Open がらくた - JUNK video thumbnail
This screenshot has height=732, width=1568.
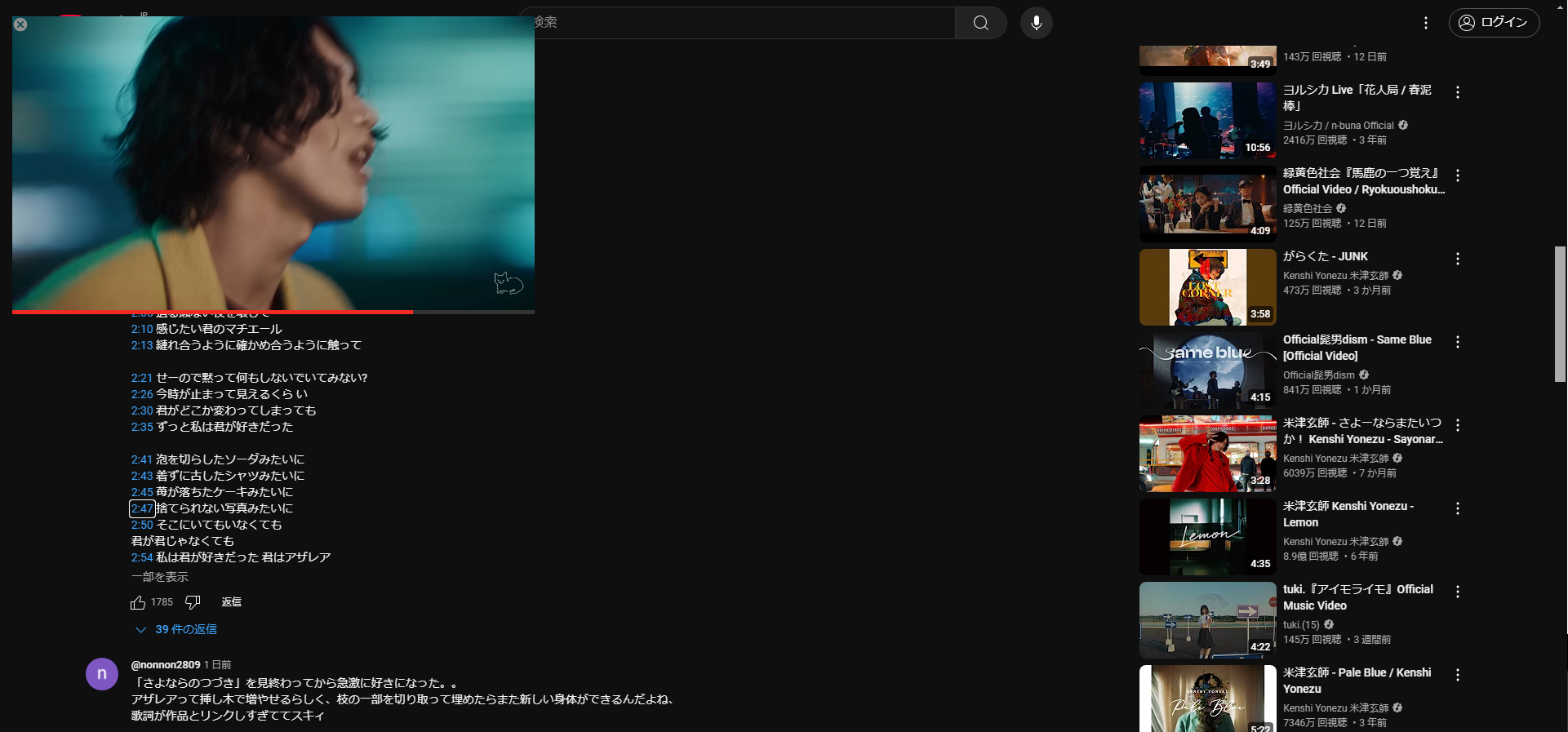(x=1207, y=287)
